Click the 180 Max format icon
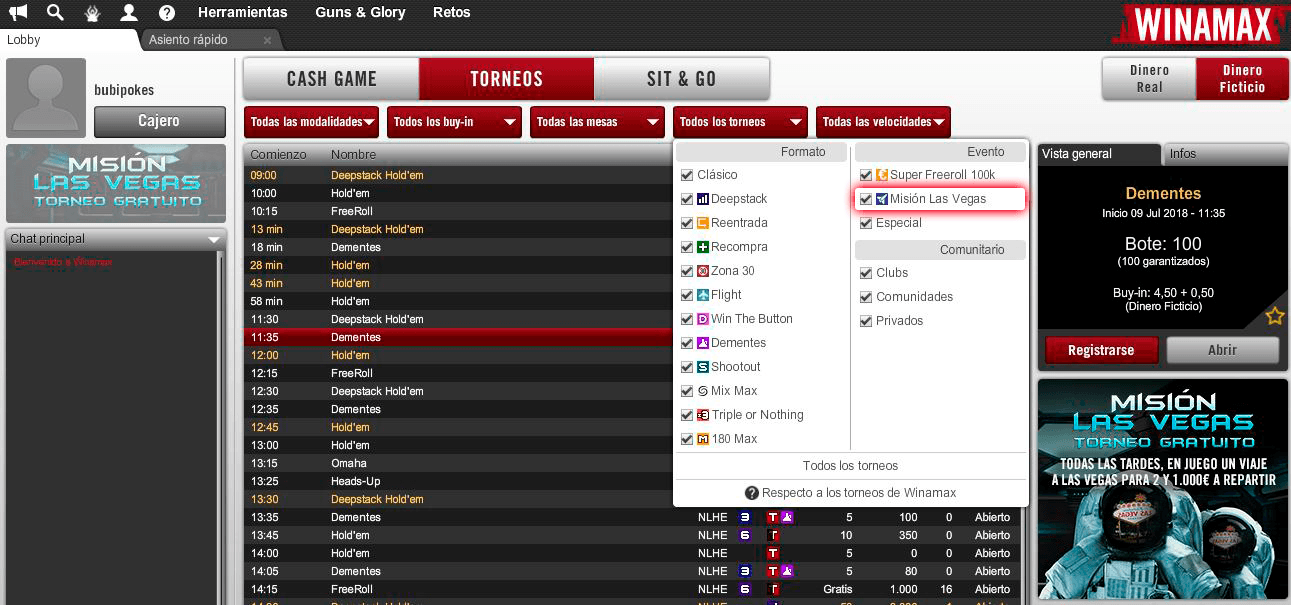The image size is (1291, 605). tap(703, 439)
